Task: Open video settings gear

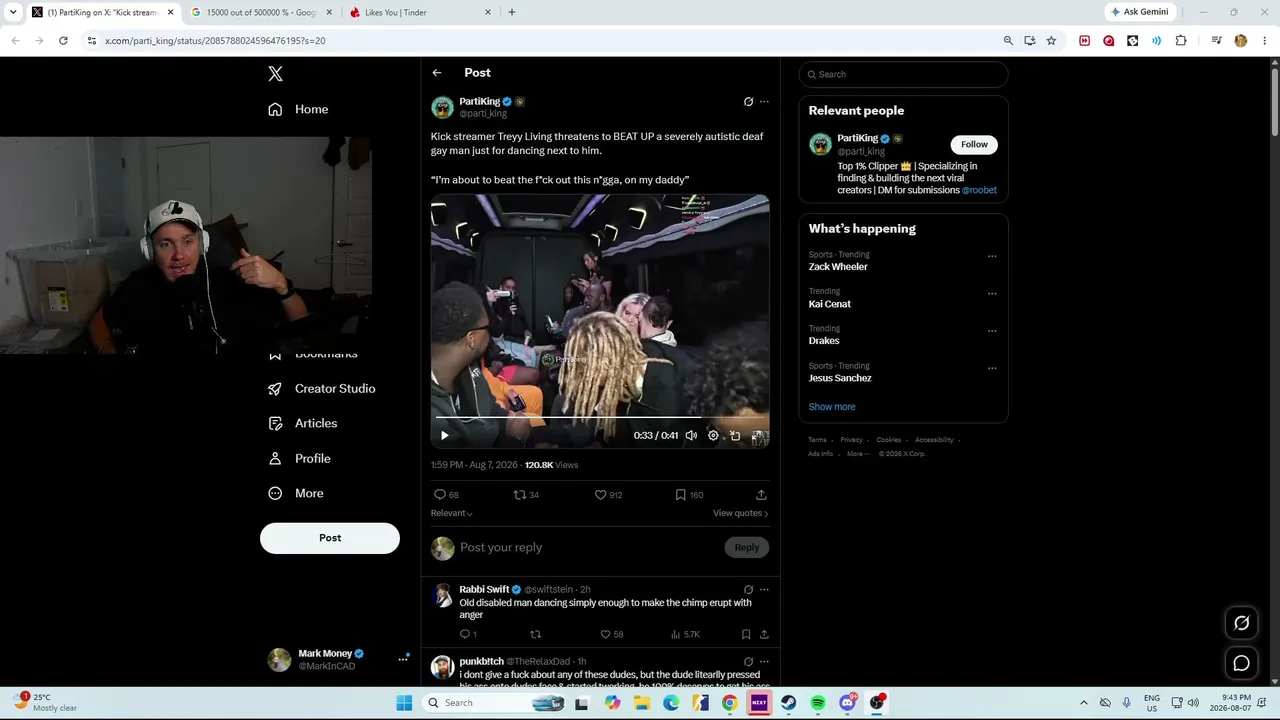Action: [x=713, y=435]
